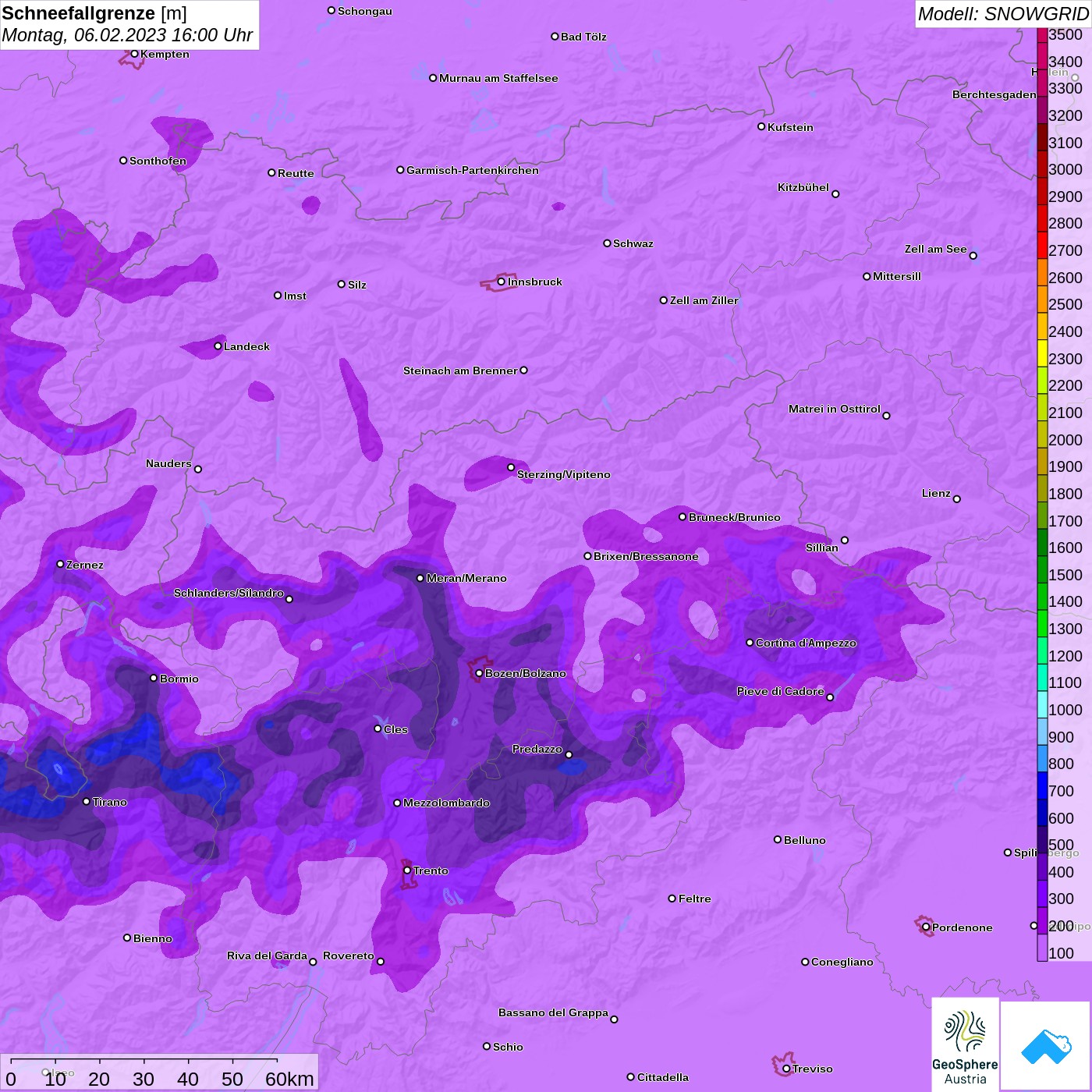Click the GeoSphere Austria logo
Image resolution: width=1092 pixels, height=1092 pixels.
tap(966, 1044)
